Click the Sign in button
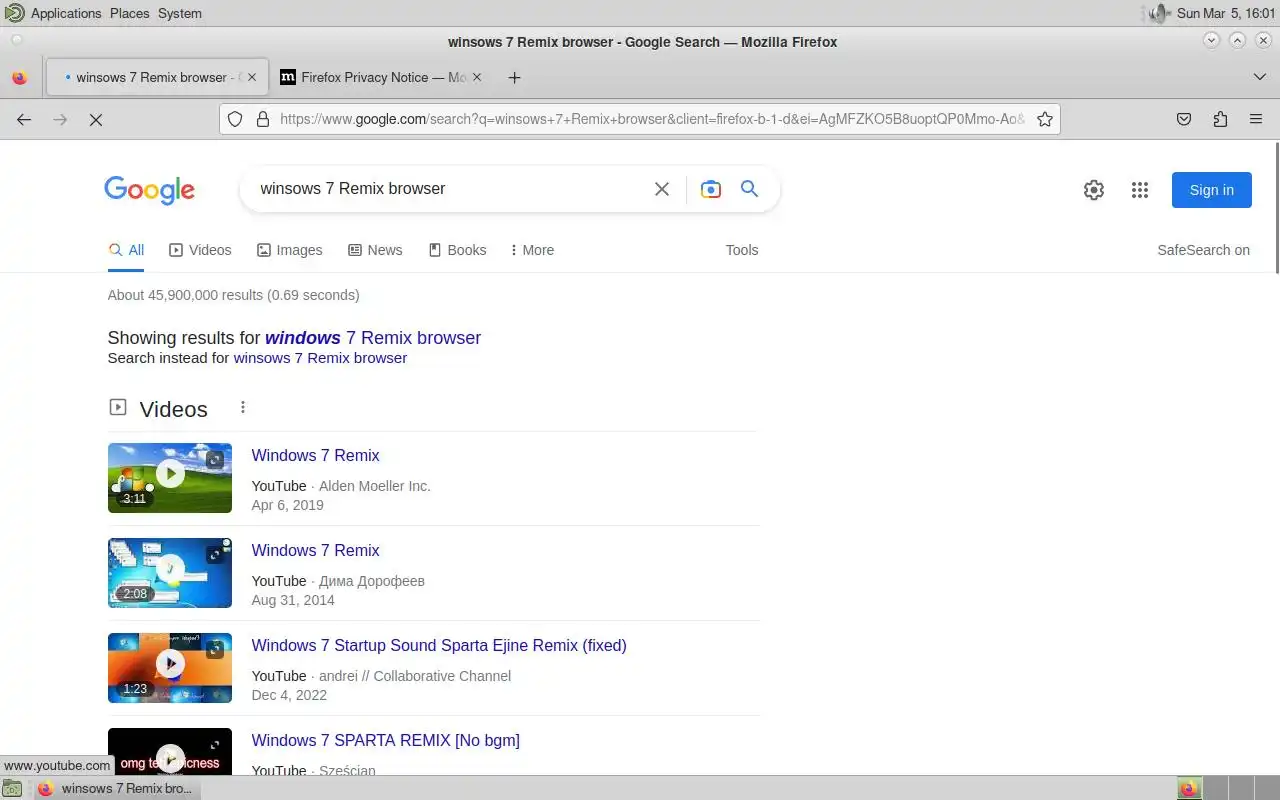 [1212, 190]
